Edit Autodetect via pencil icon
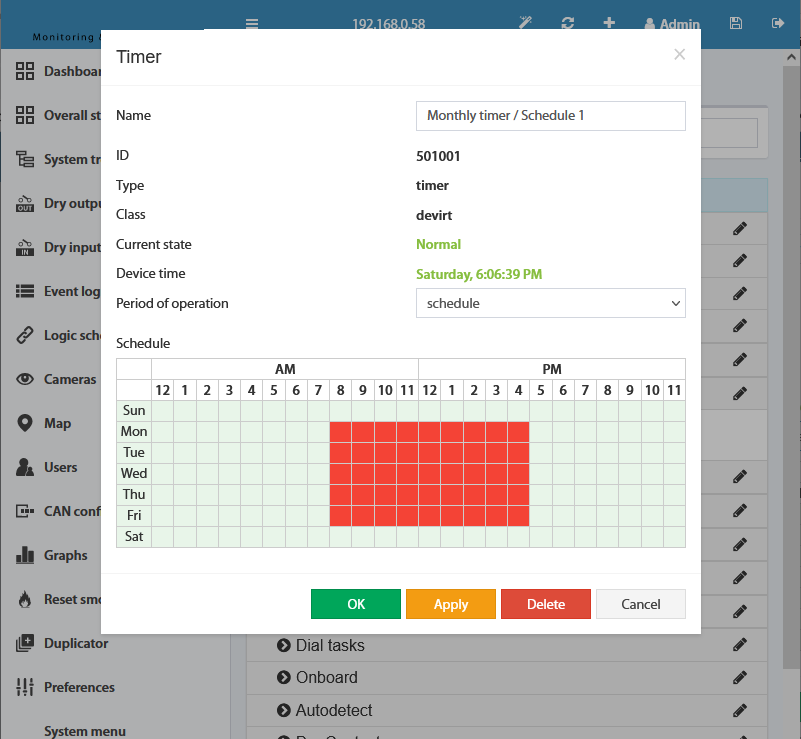Viewport: 801px width, 739px height. [x=740, y=710]
